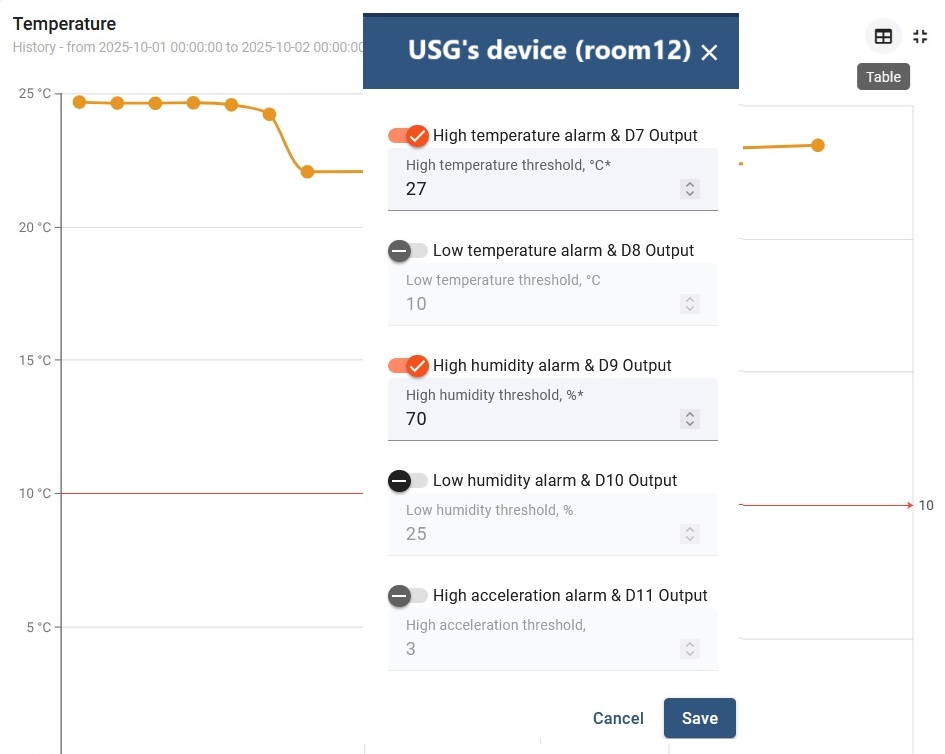Enable Low humidity alarm & D10 Output
Image resolution: width=945 pixels, height=754 pixels.
tap(408, 480)
